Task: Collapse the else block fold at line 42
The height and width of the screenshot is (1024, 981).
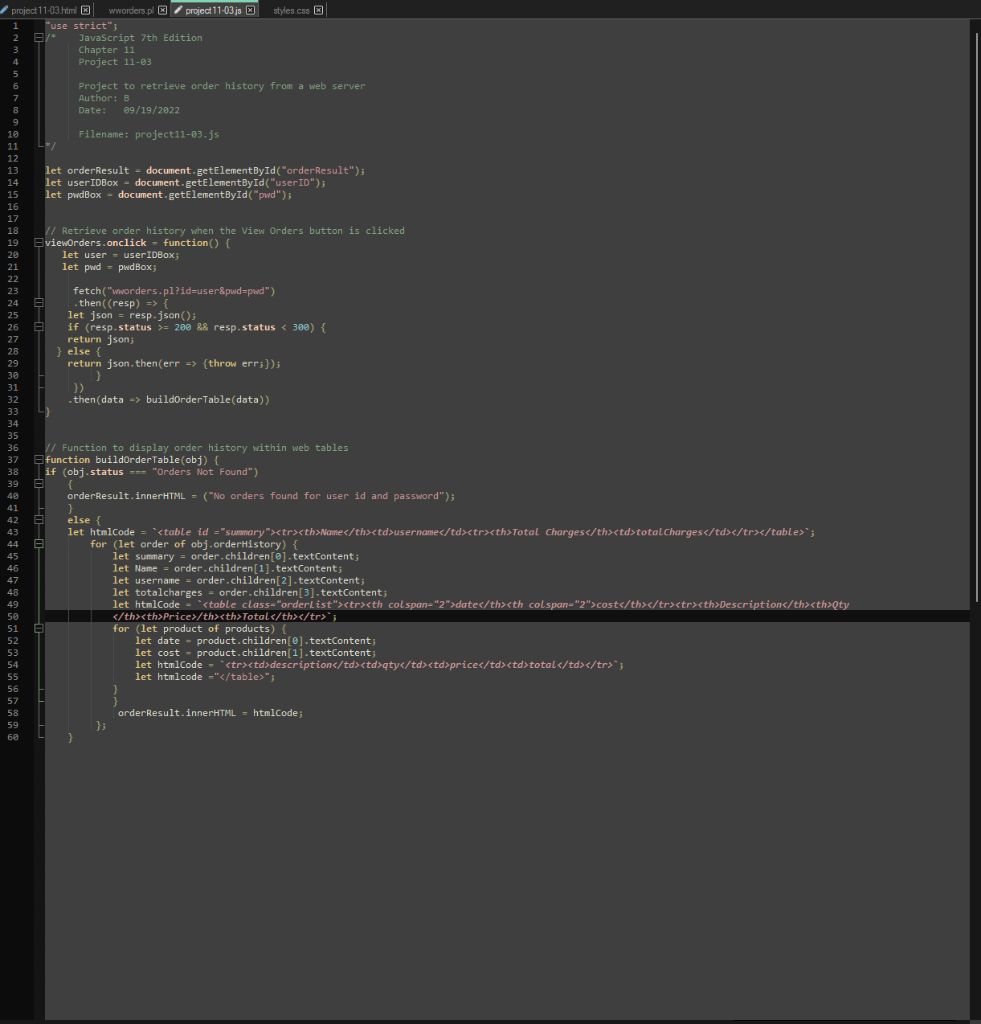Action: click(x=37, y=519)
